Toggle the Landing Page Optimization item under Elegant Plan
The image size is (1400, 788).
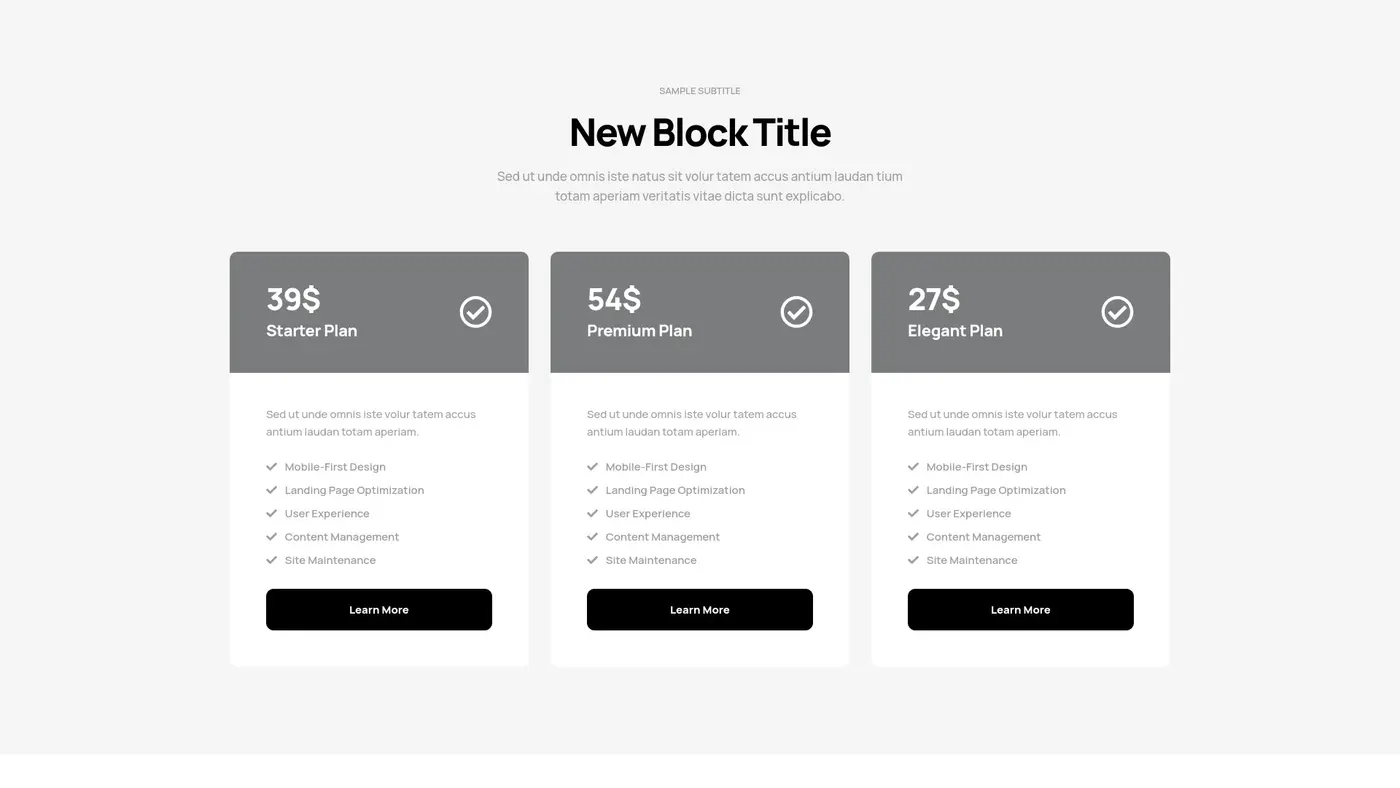tap(995, 490)
